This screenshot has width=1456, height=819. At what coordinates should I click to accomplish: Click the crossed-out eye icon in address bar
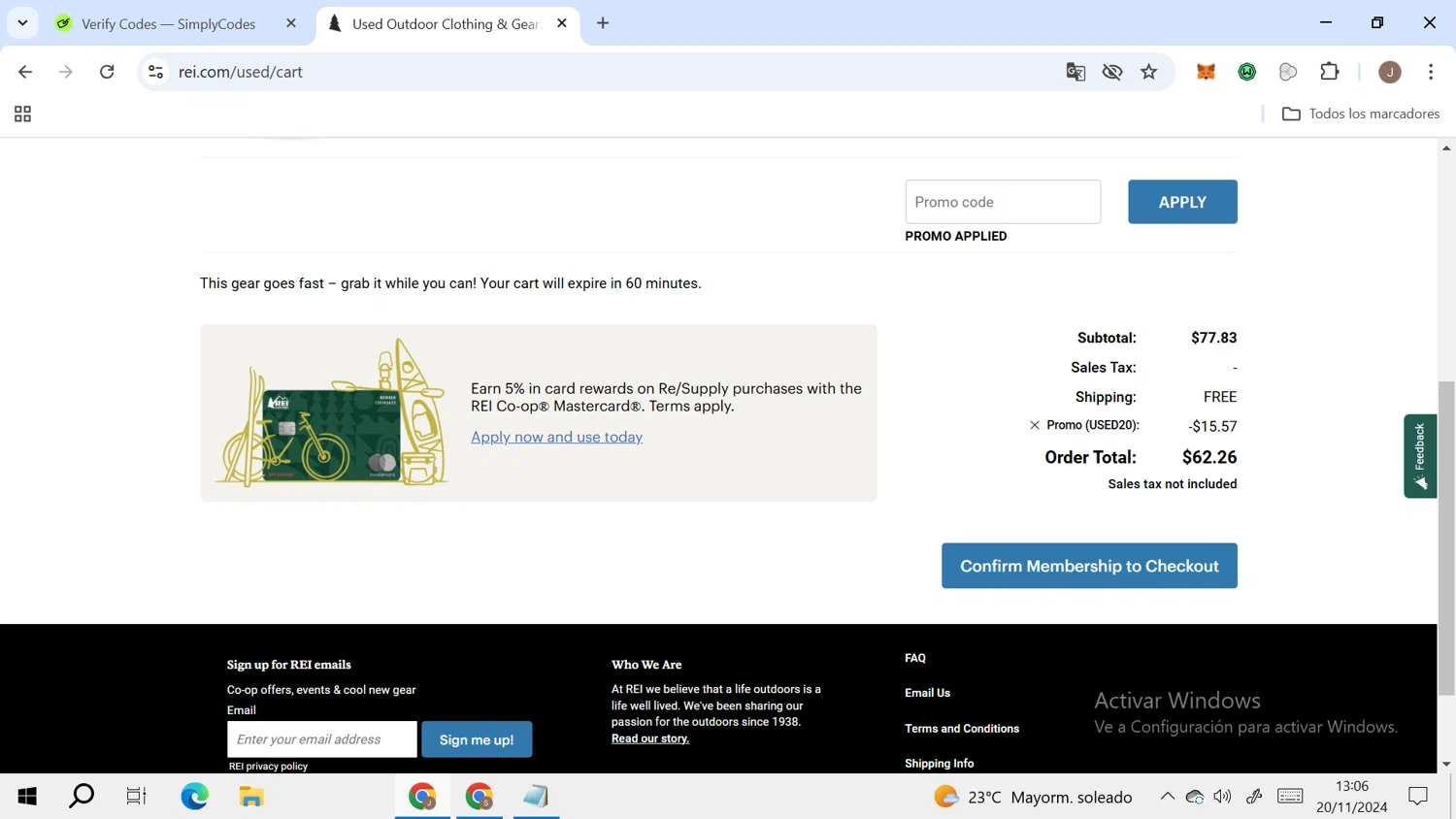point(1112,72)
